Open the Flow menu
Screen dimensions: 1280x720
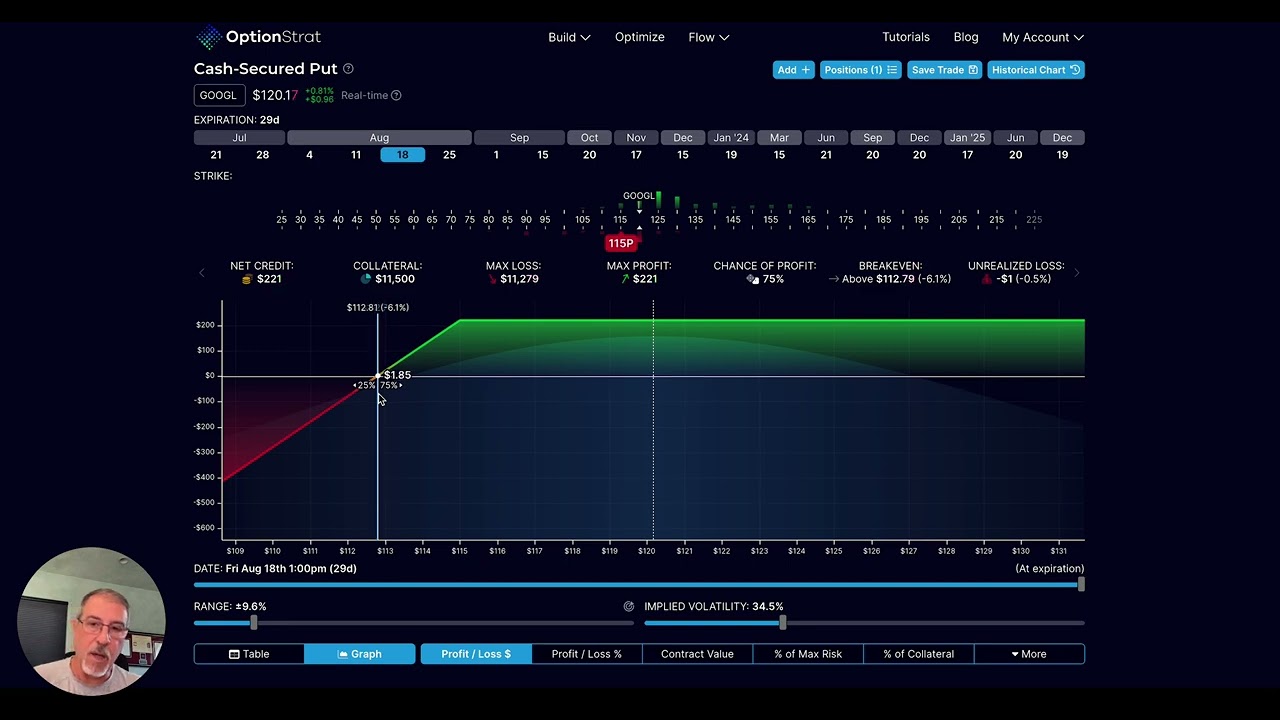(x=708, y=37)
